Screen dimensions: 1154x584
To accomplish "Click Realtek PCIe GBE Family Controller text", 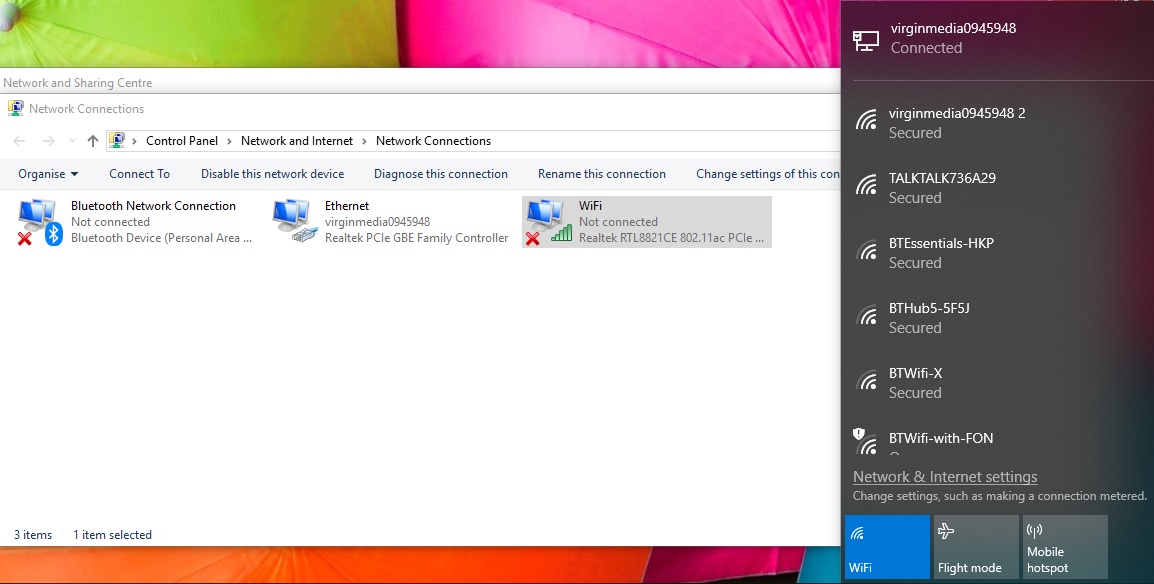I will [x=417, y=238].
